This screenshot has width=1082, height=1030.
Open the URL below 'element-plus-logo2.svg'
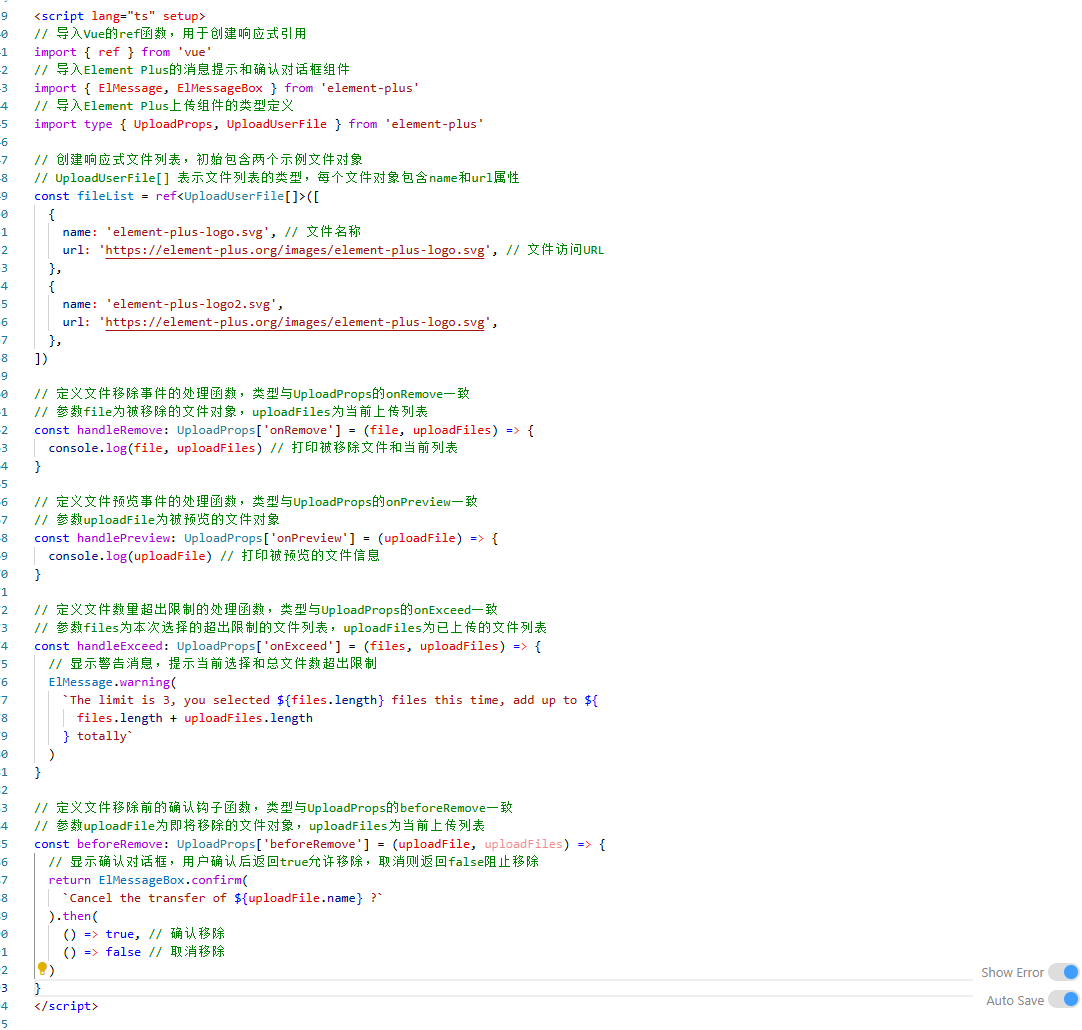coord(295,322)
